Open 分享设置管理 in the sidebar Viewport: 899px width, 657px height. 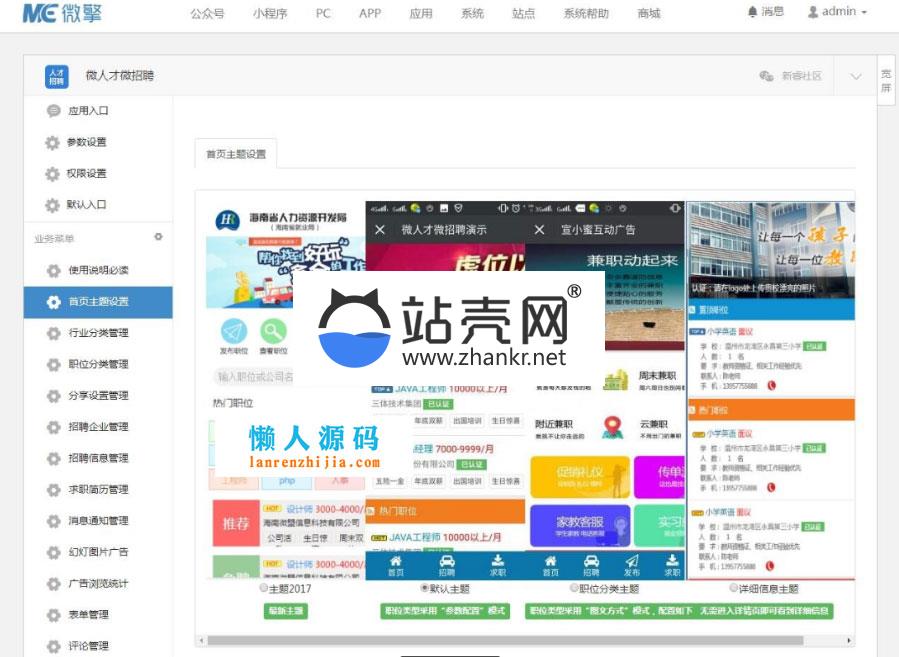pos(98,396)
